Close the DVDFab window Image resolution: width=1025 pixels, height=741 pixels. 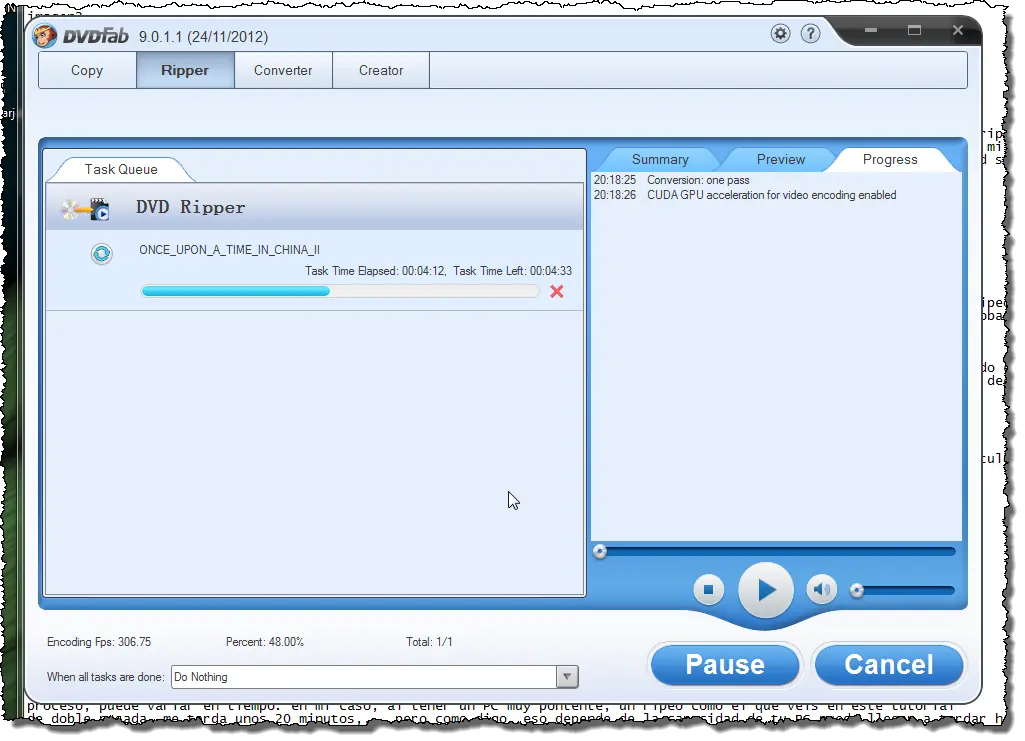pyautogui.click(x=958, y=30)
